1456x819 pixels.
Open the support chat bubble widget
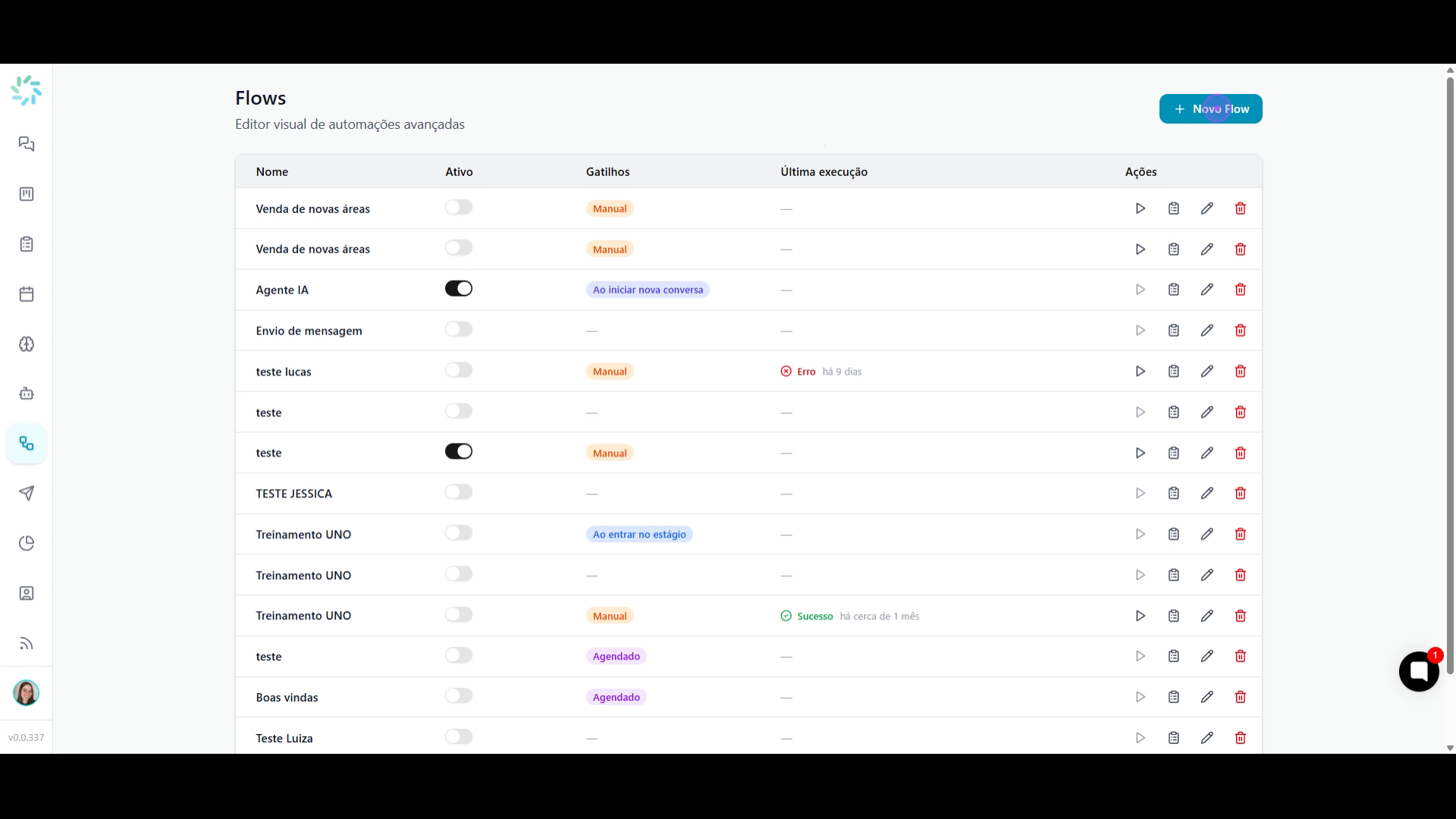(x=1419, y=671)
